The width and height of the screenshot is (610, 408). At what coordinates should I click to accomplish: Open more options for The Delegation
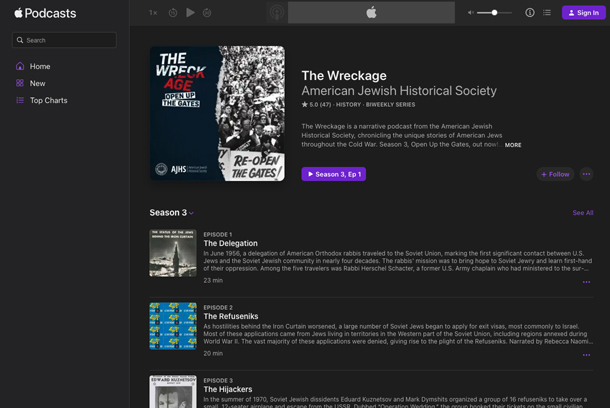586,282
